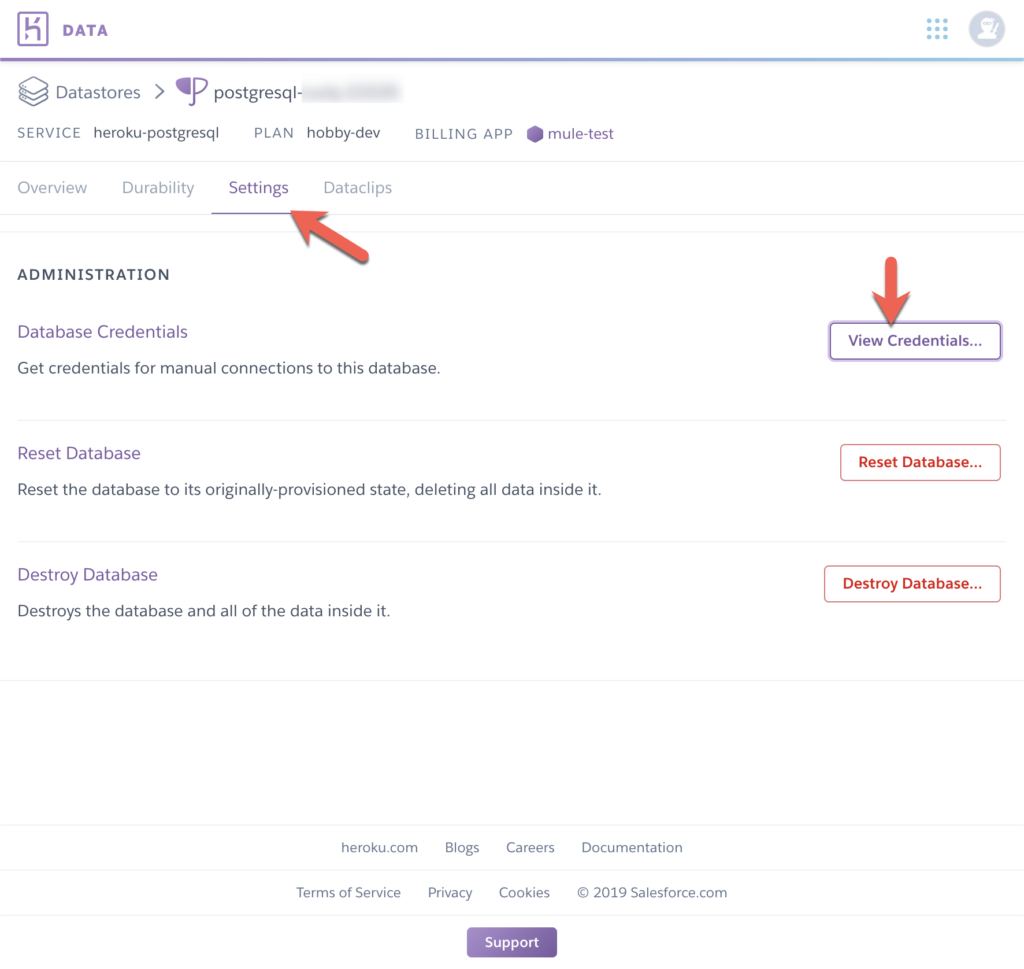Screen dimensions: 1024x969
Task: Click the mule-test app hexagon icon
Action: click(535, 134)
